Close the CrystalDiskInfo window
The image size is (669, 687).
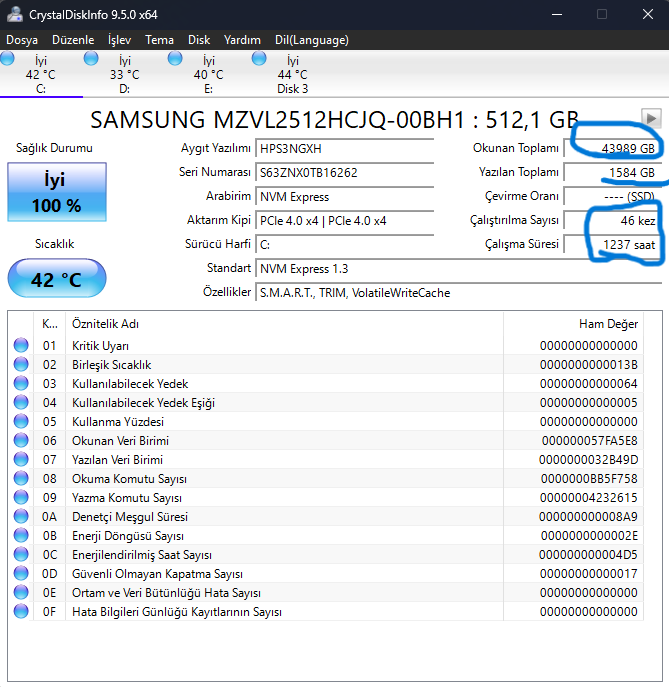(648, 14)
